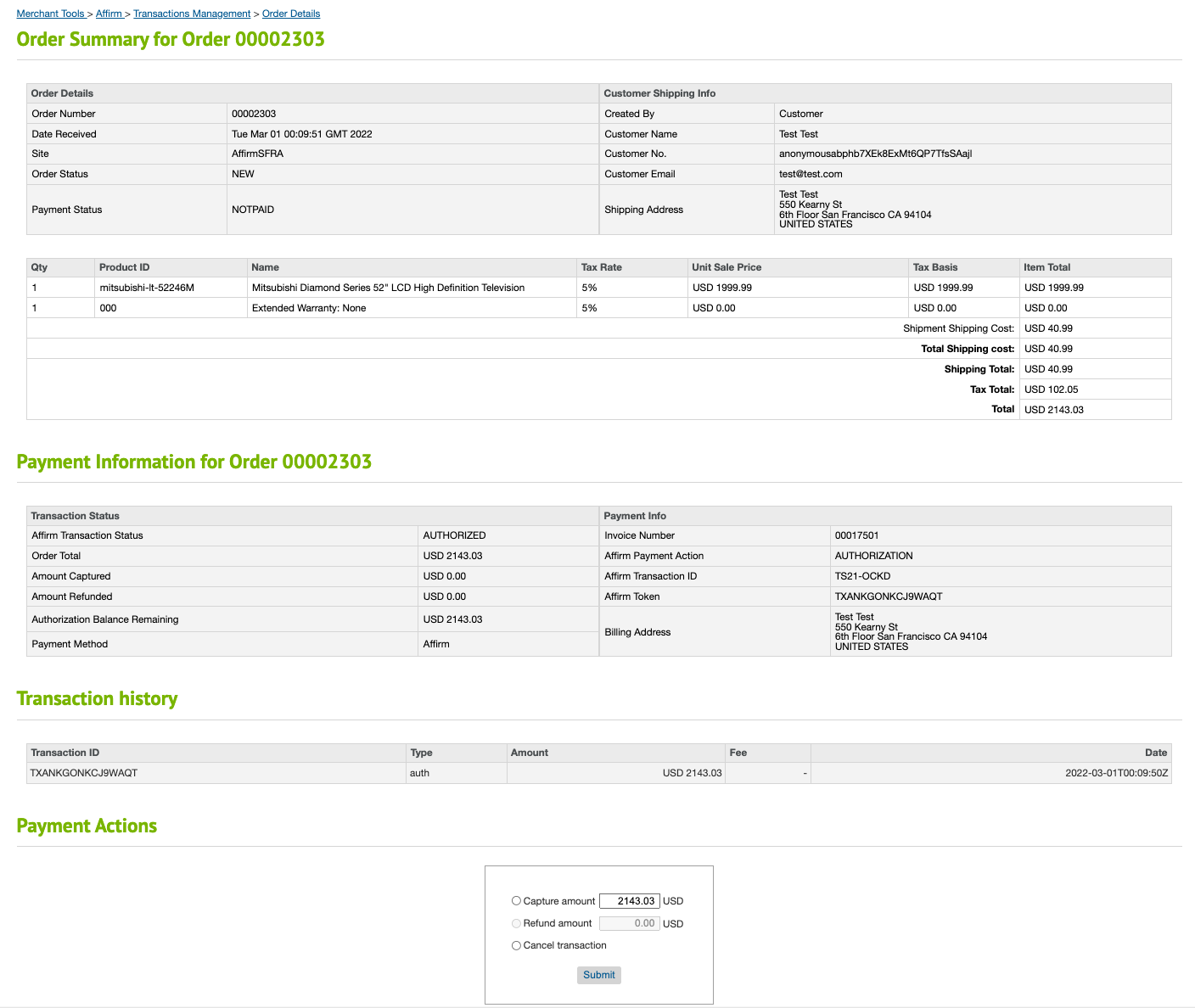Click the customer email test@test.com
Viewport: 1195px width, 1008px height.
click(811, 174)
